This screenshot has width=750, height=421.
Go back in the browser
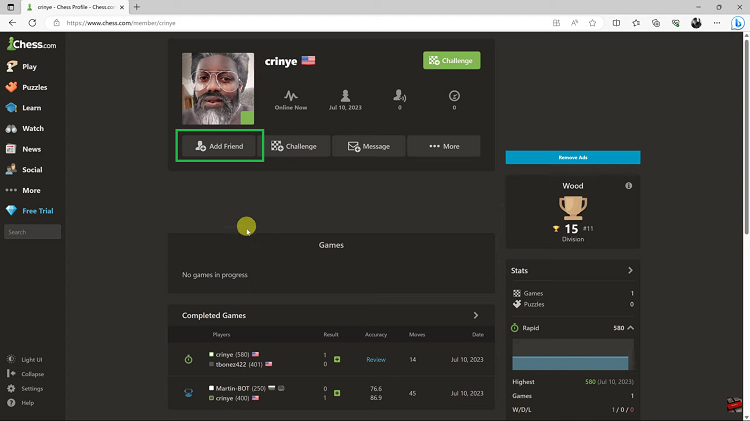click(12, 22)
